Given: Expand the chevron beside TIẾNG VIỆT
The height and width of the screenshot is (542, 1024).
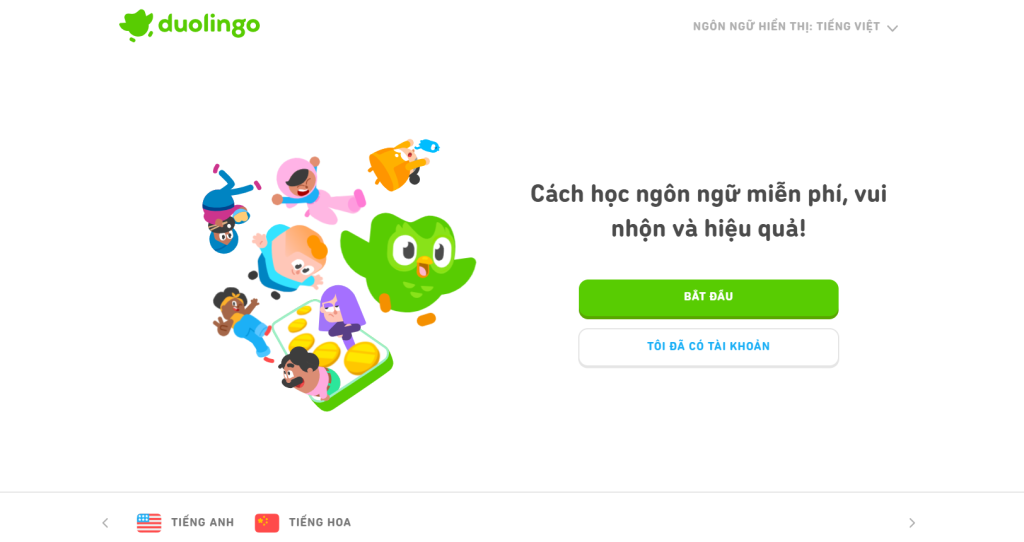Looking at the screenshot, I should (x=893, y=28).
